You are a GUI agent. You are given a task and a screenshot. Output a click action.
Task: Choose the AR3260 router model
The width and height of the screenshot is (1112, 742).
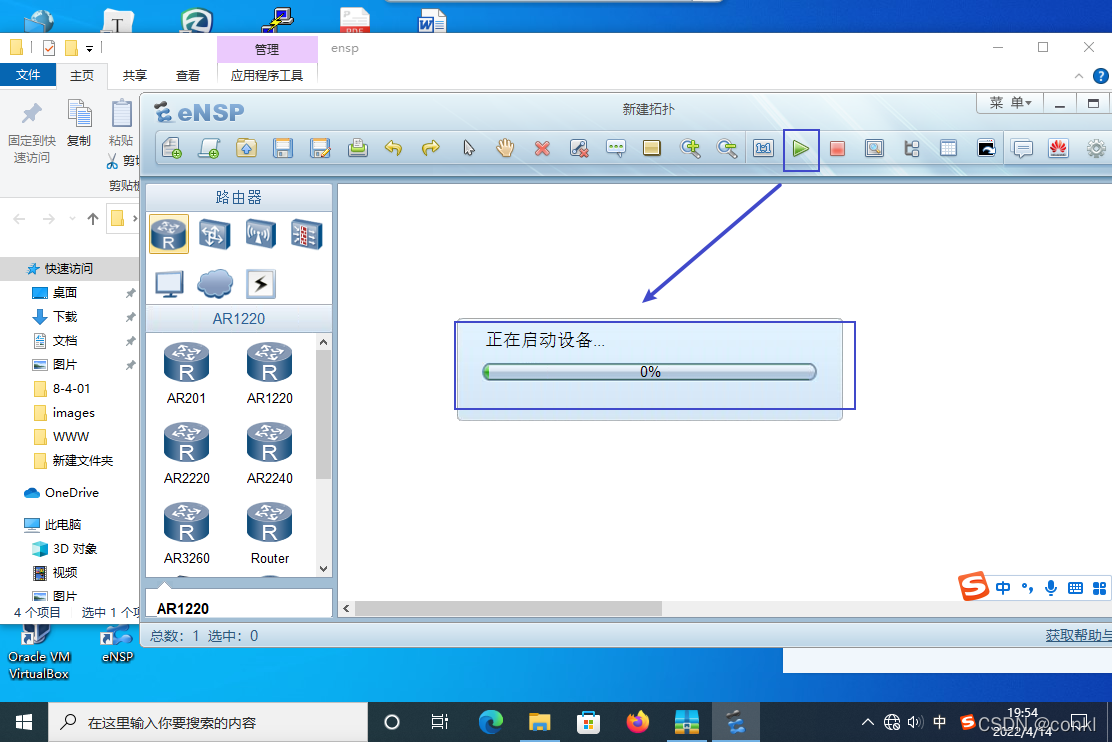pyautogui.click(x=187, y=533)
